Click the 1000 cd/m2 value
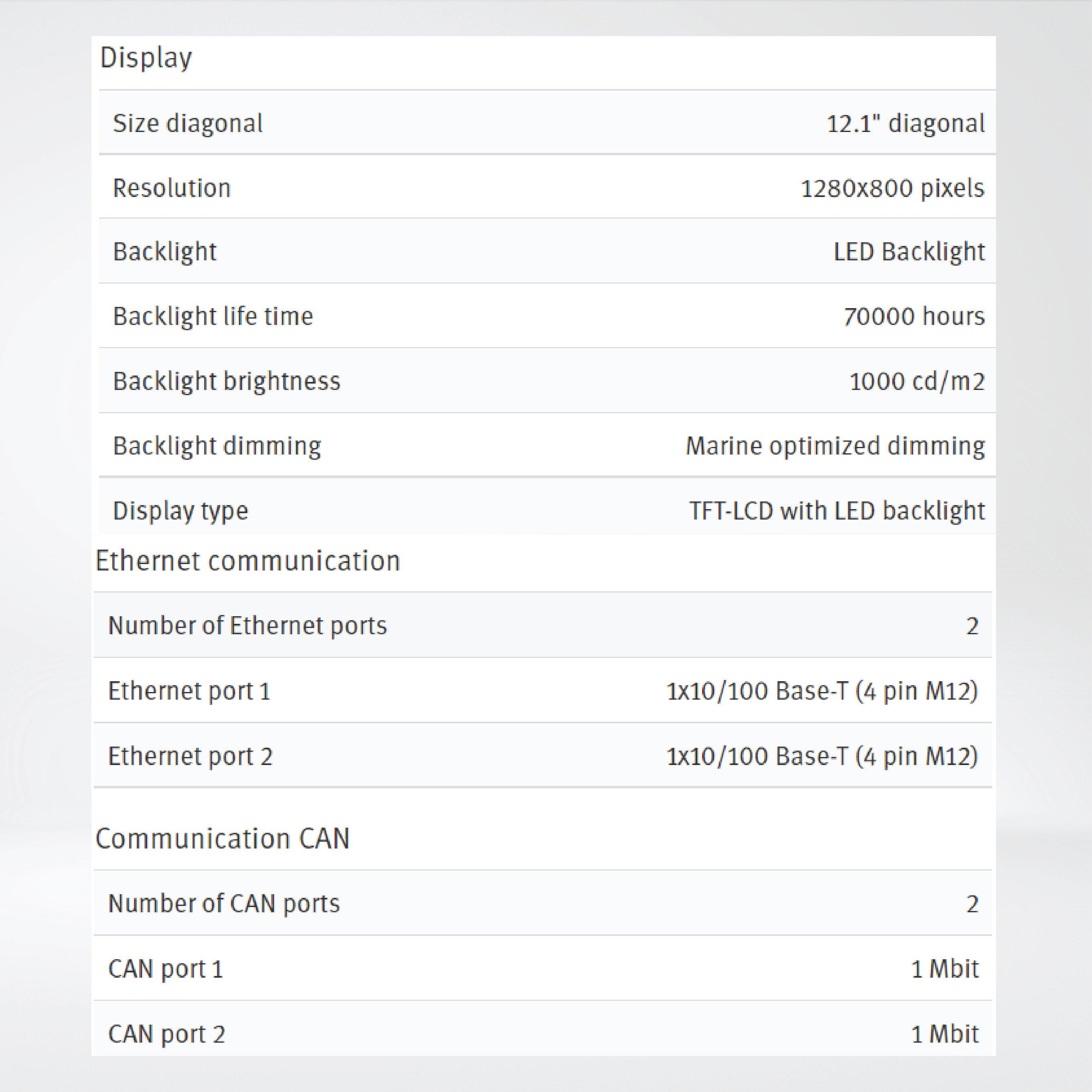The height and width of the screenshot is (1092, 1092). click(x=917, y=382)
